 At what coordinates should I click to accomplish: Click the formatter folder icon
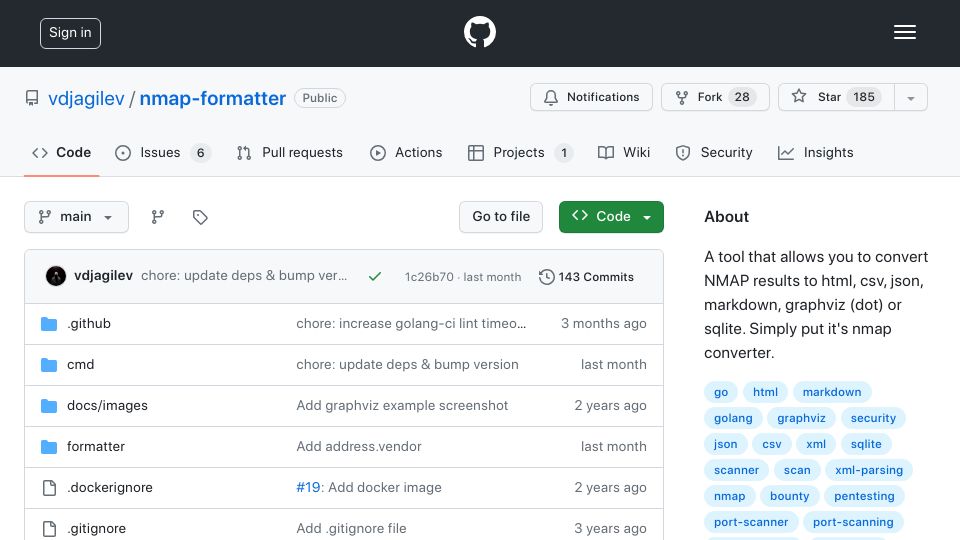pyautogui.click(x=49, y=447)
